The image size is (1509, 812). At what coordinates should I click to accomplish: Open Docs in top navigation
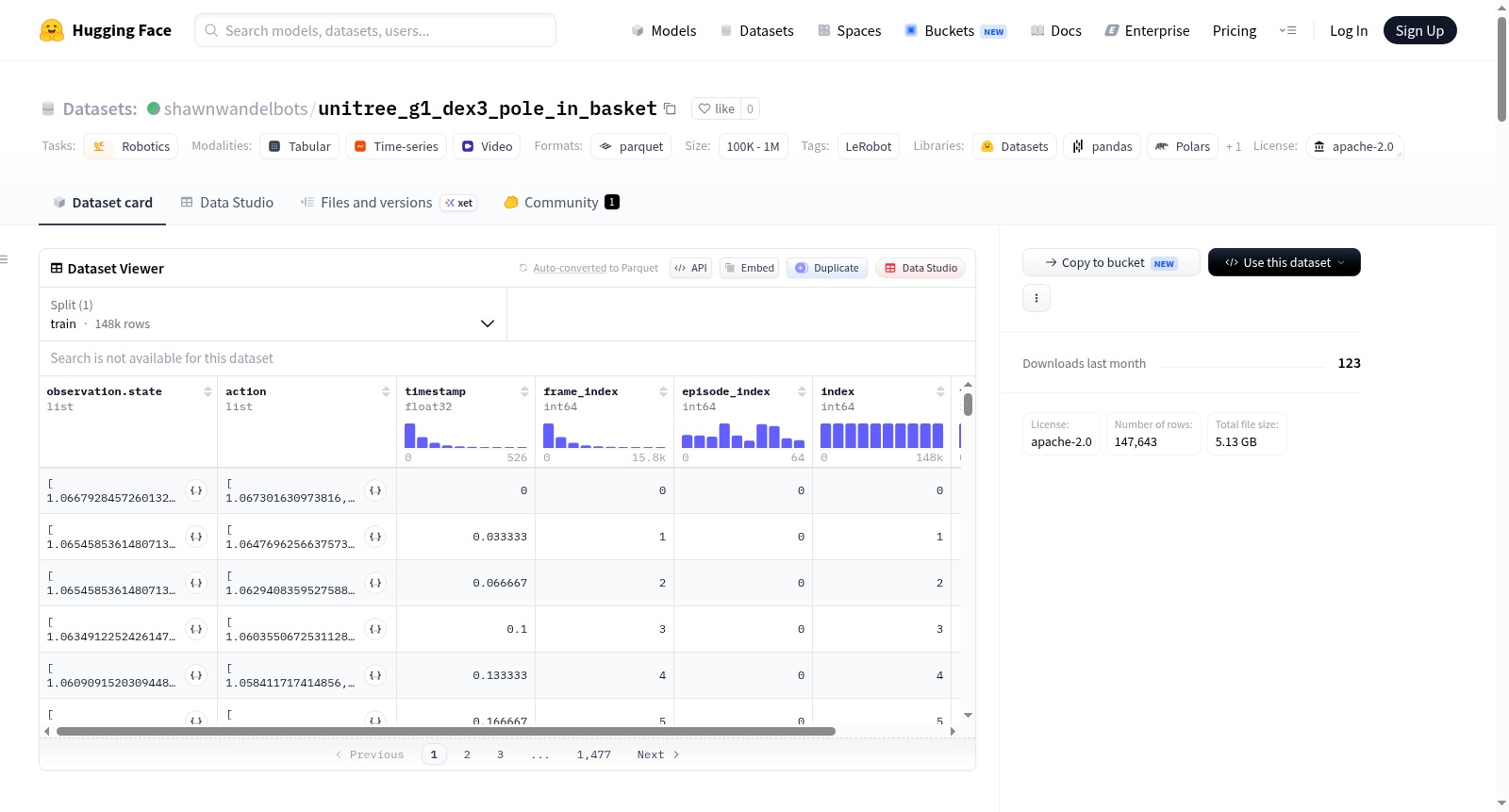(1056, 30)
